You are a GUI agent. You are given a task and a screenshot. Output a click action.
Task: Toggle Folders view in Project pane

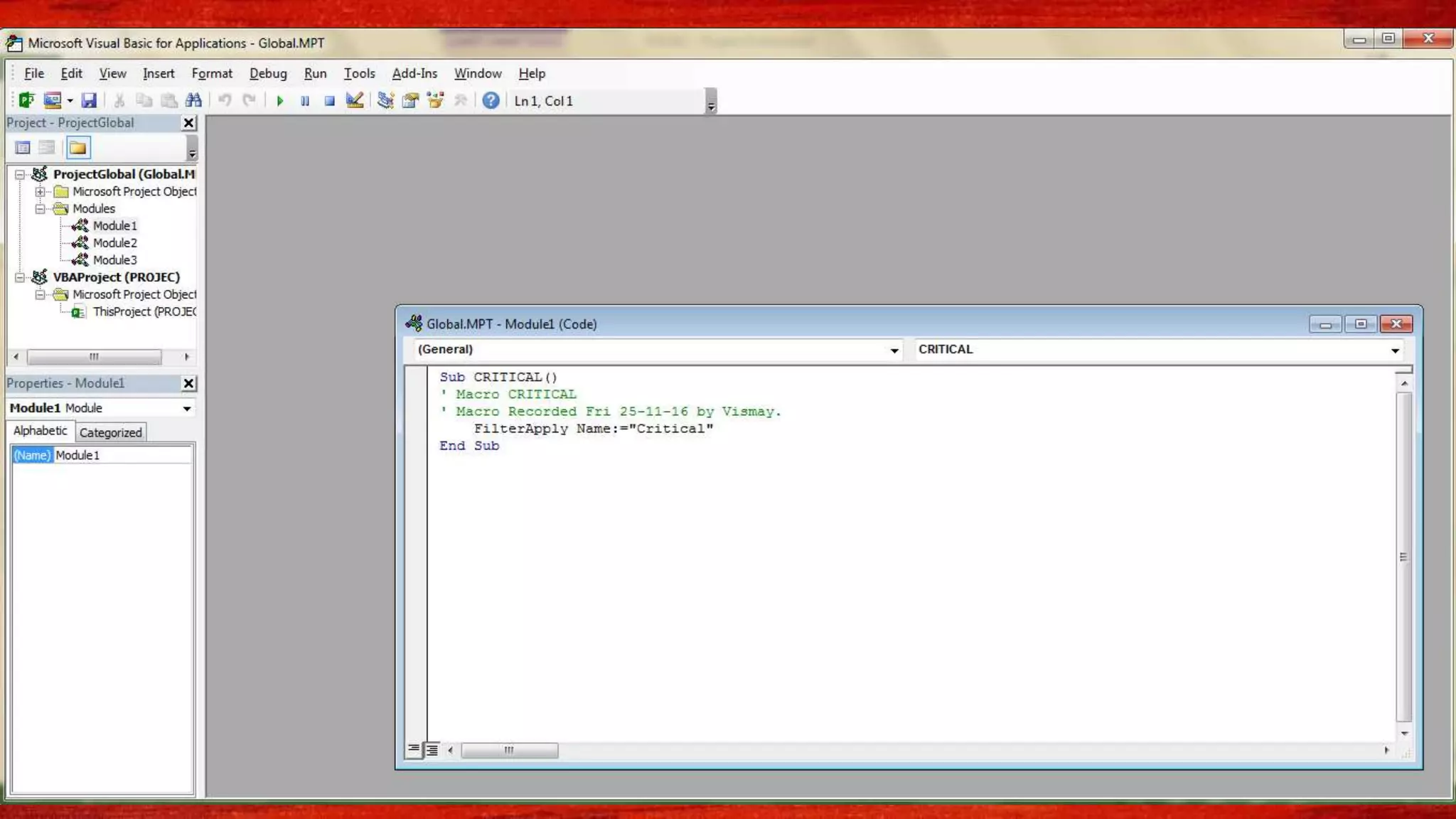pyautogui.click(x=78, y=148)
